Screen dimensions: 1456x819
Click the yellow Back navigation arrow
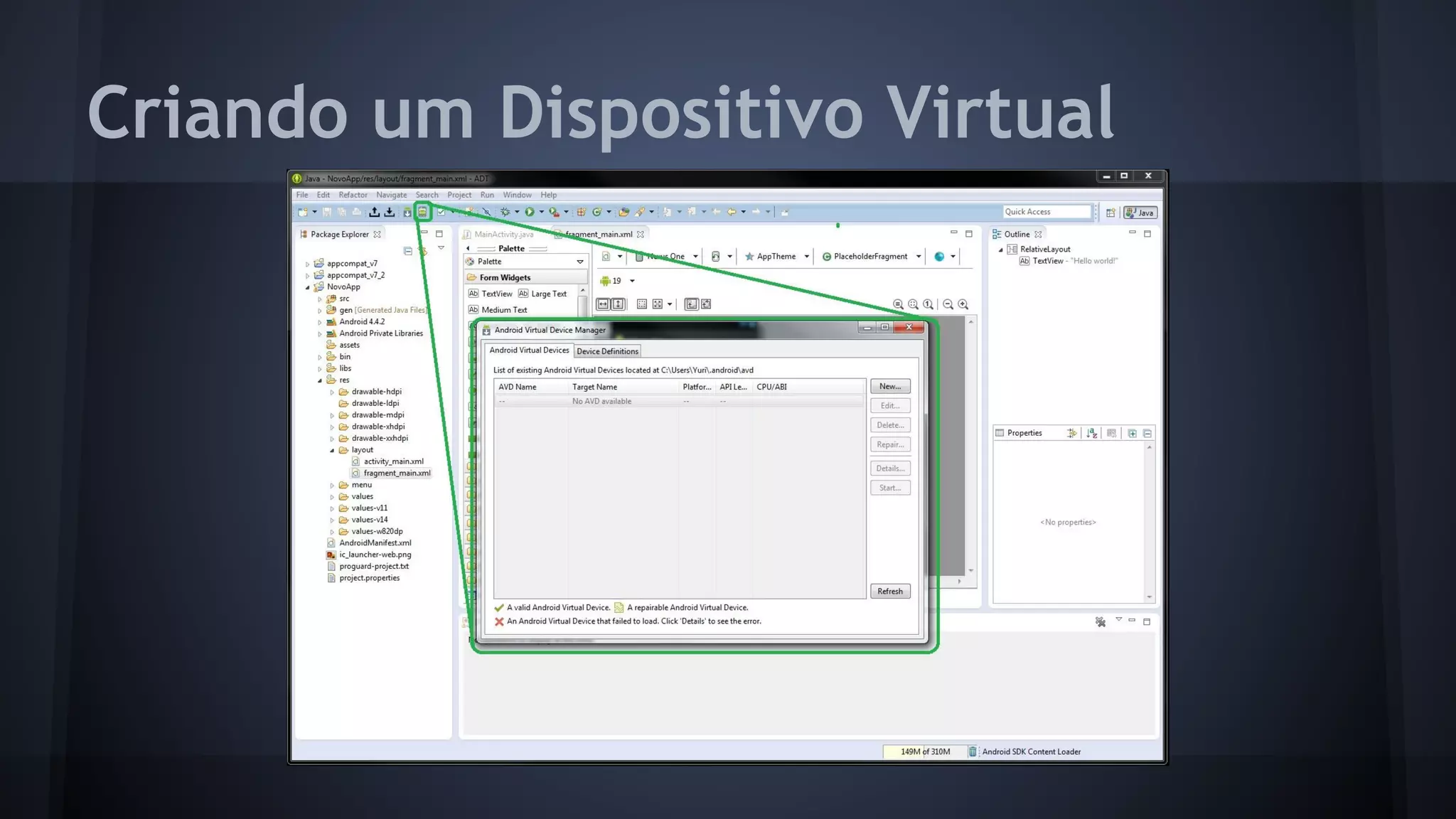(732, 212)
